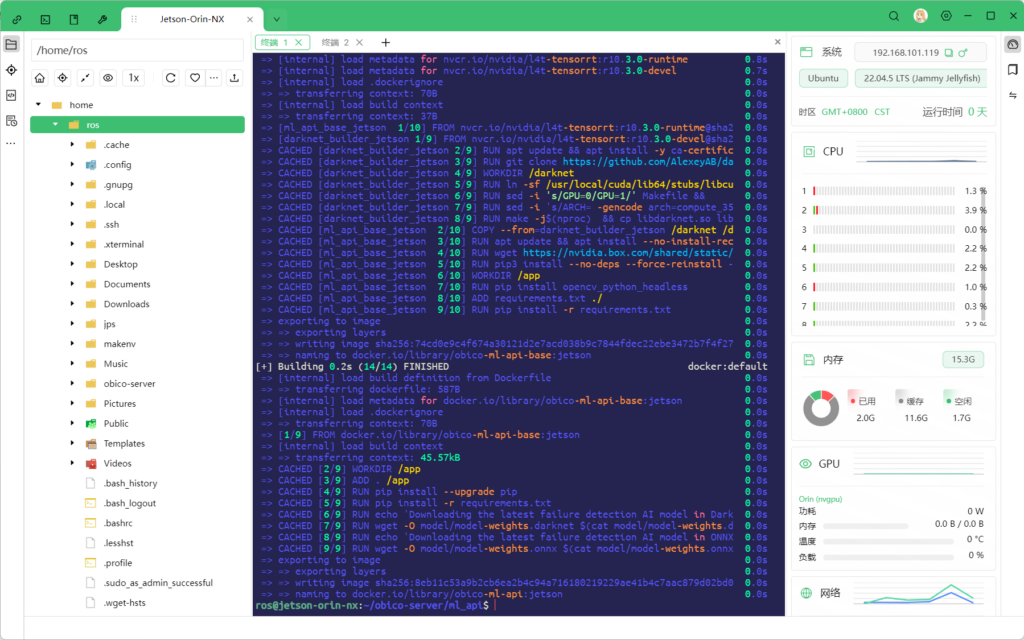
Task: Toggle the collapse arrows icon in file toolbar
Action: 85,78
